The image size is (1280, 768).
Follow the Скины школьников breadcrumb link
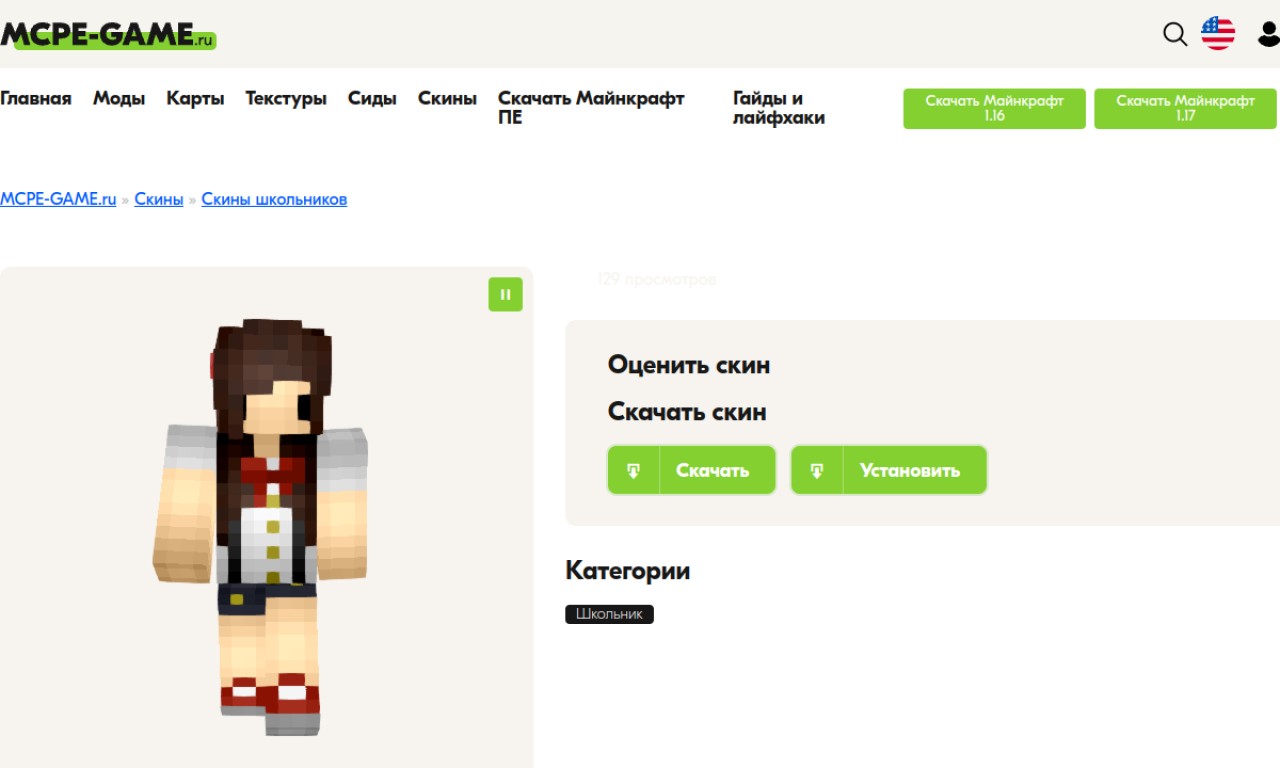274,199
